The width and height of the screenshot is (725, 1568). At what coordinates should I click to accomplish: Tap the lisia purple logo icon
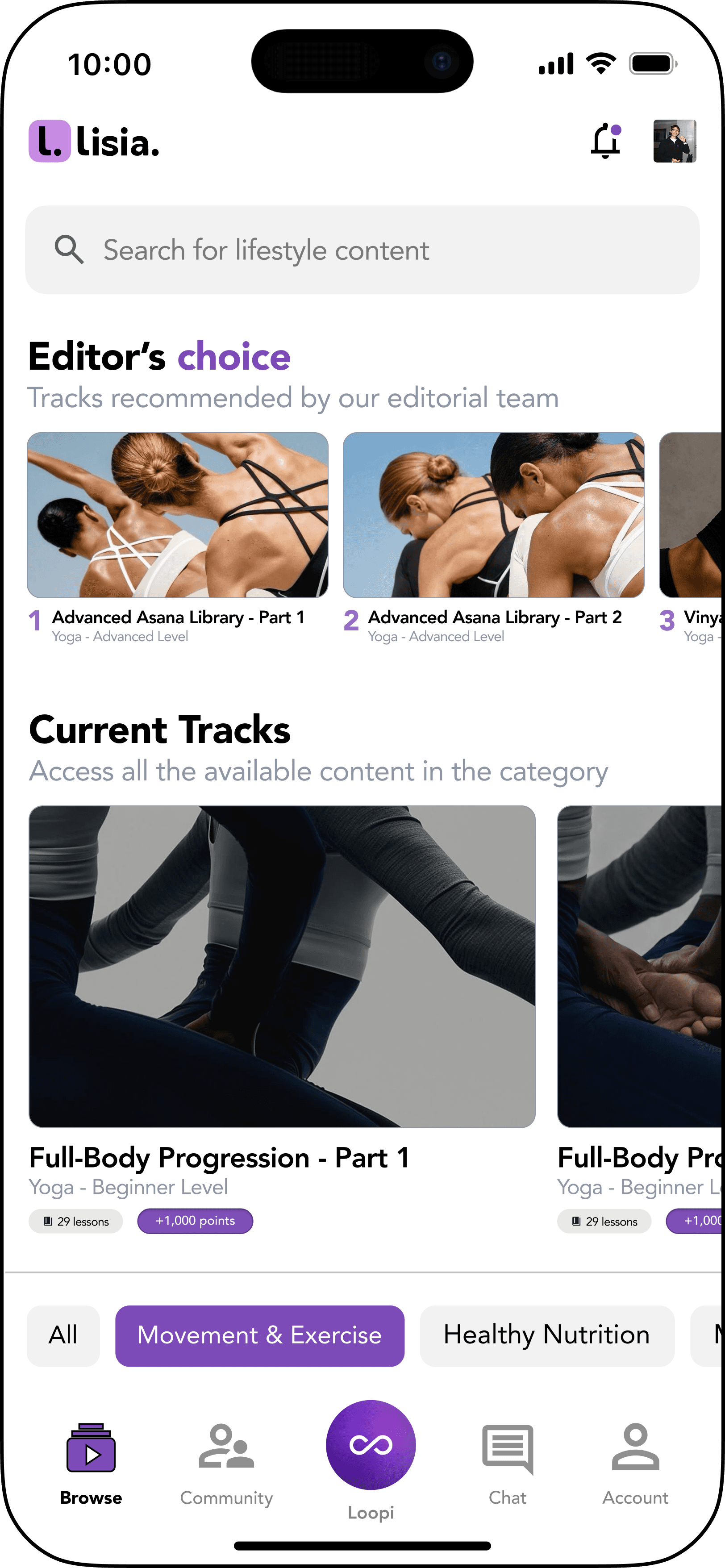[50, 141]
